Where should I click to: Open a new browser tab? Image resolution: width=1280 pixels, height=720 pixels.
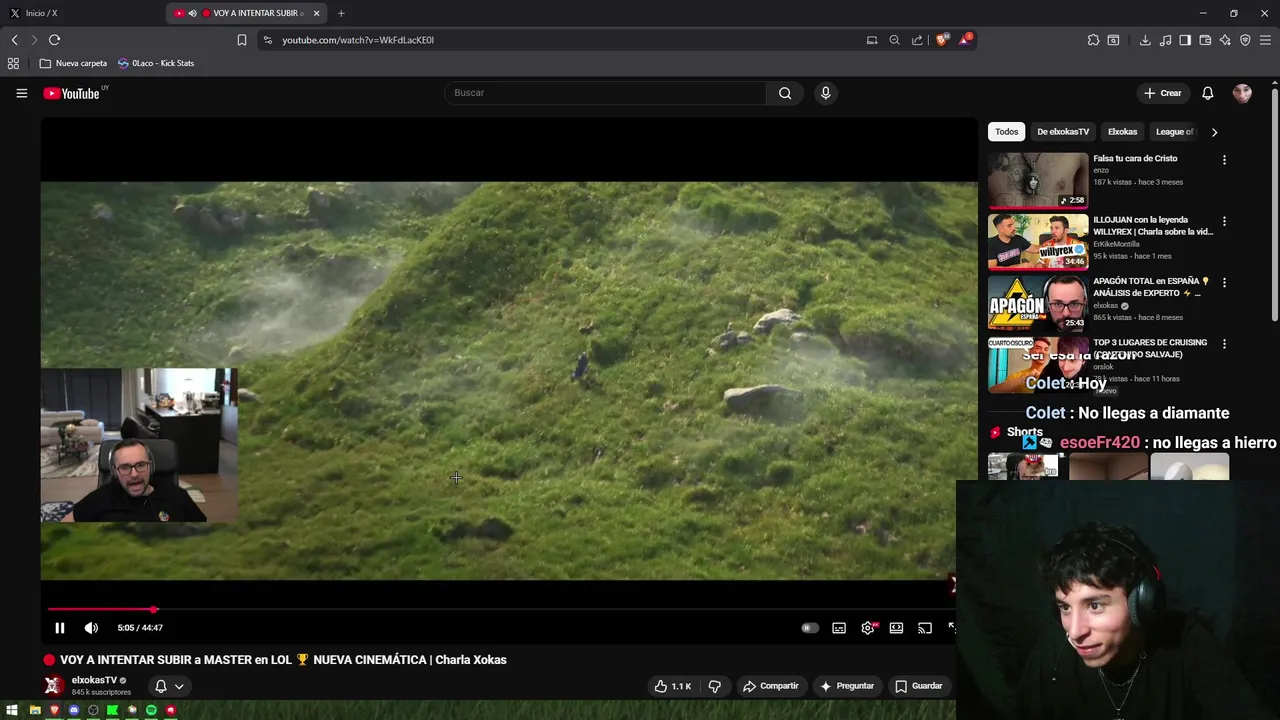(x=341, y=13)
